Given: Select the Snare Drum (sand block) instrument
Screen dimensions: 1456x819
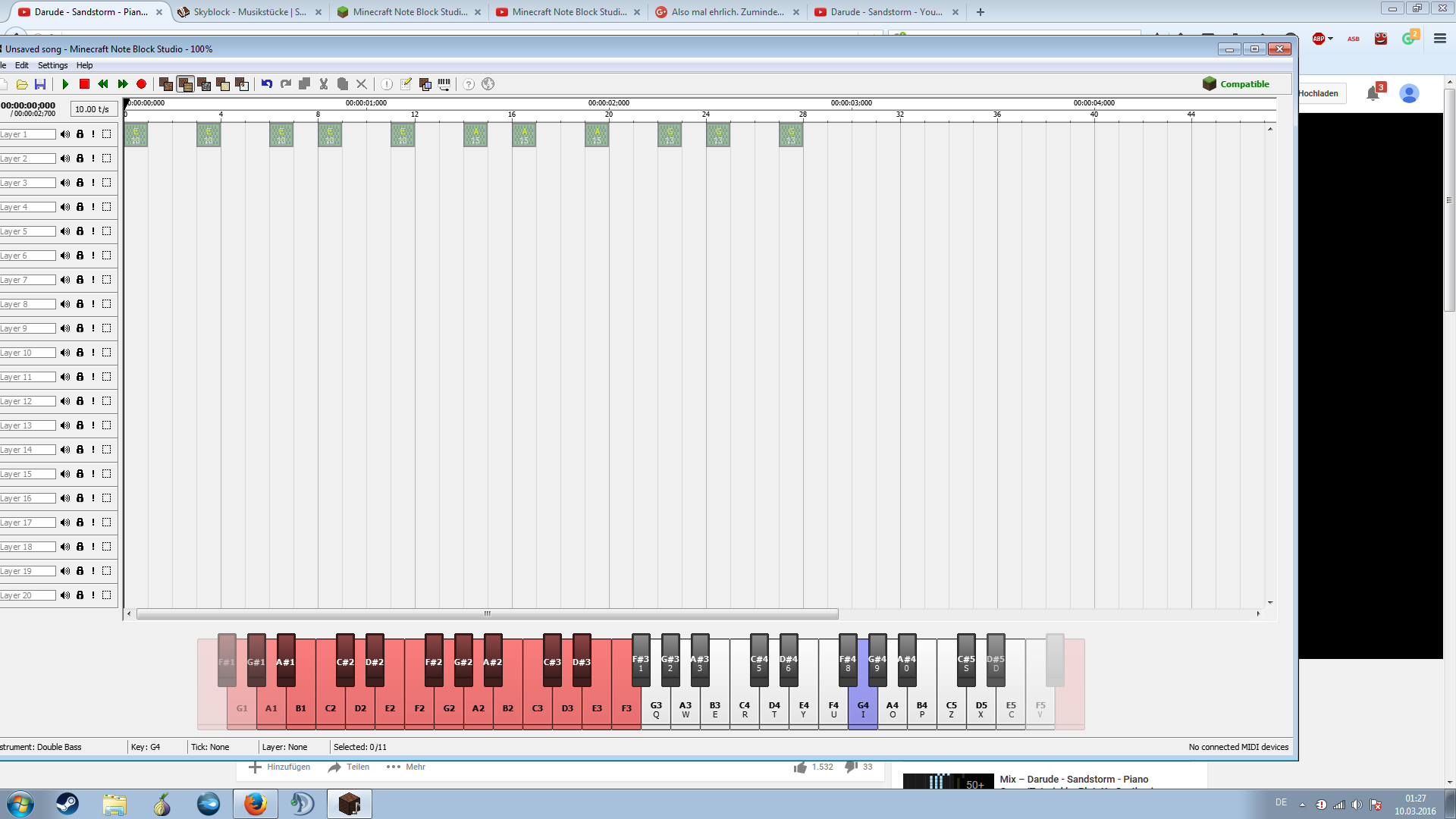Looking at the screenshot, I should click(x=223, y=84).
